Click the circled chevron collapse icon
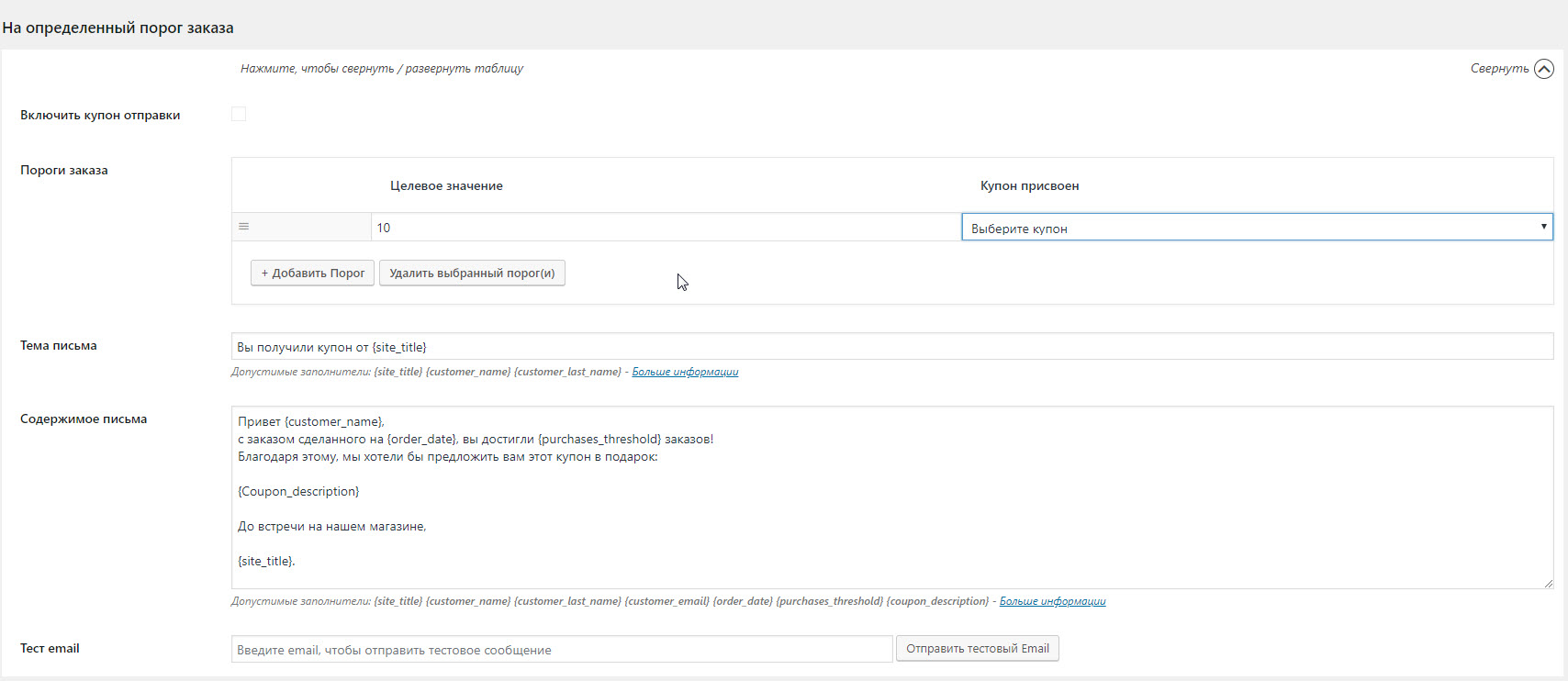The height and width of the screenshot is (681, 1568). tap(1544, 69)
